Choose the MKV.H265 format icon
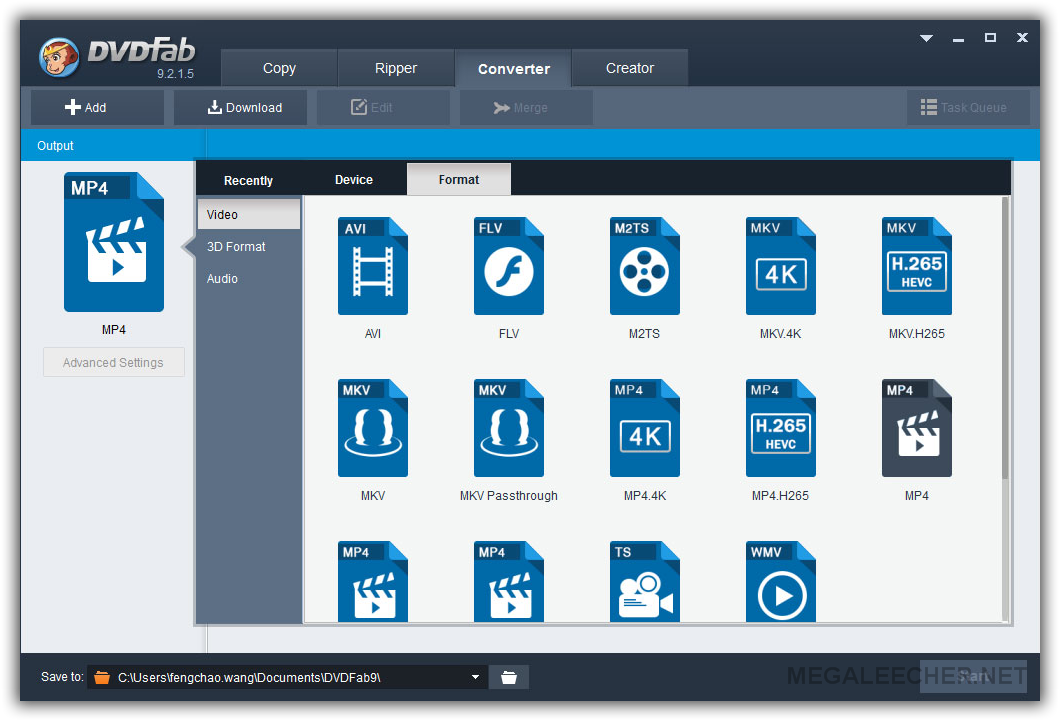The height and width of the screenshot is (721, 1060). (917, 266)
